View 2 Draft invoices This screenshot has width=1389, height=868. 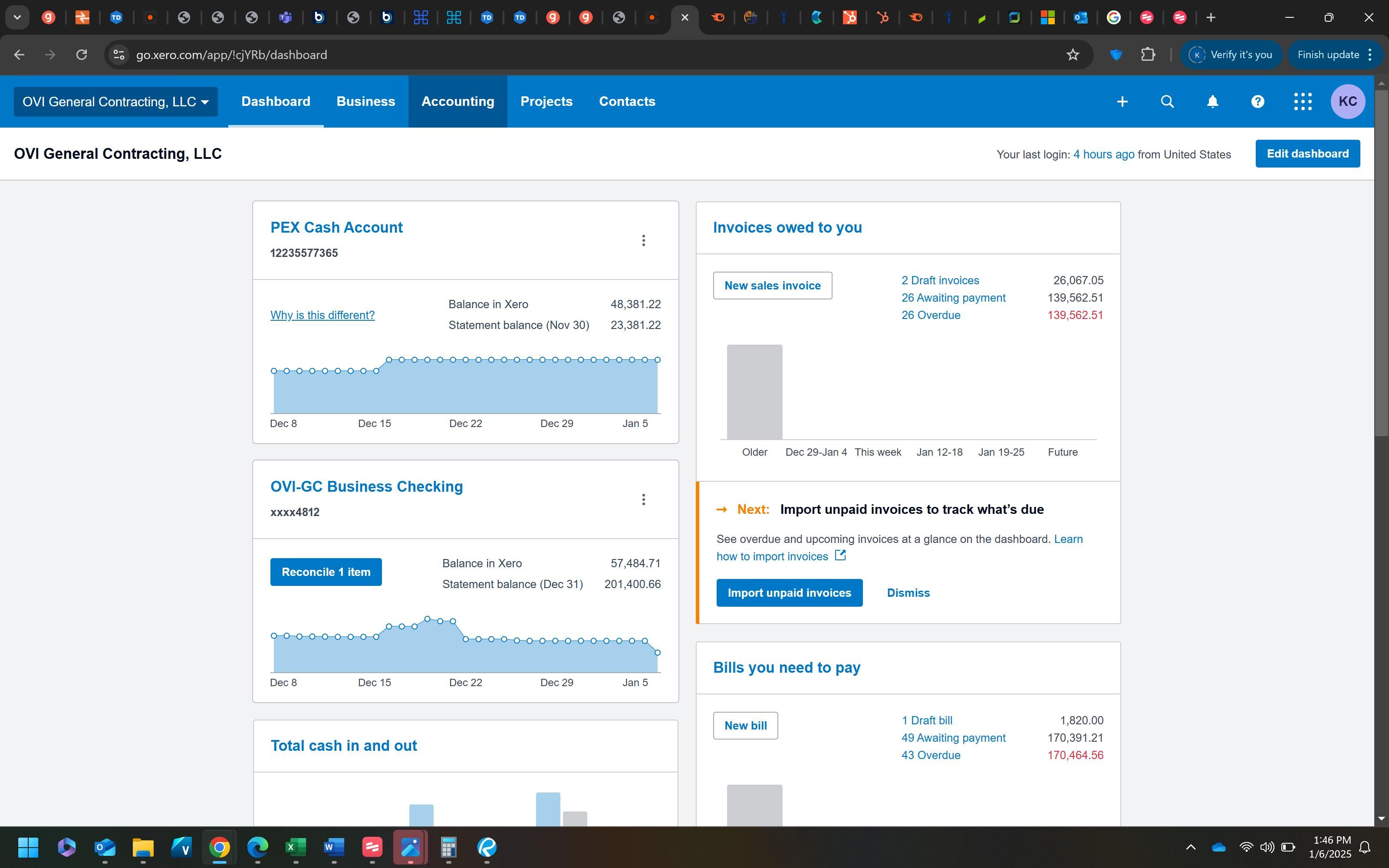tap(940, 280)
